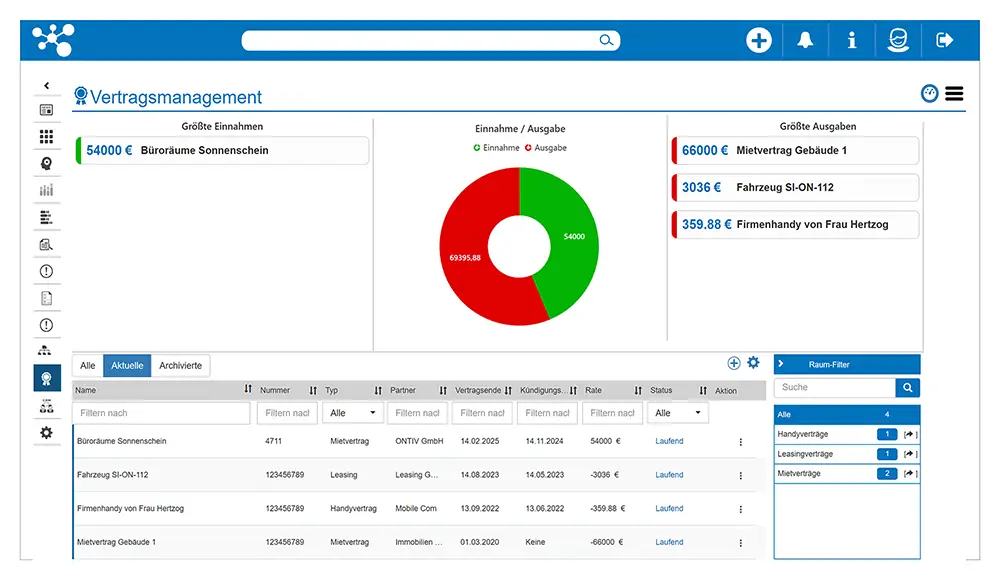The image size is (1000, 580).
Task: Open notifications bell in header
Action: point(805,40)
